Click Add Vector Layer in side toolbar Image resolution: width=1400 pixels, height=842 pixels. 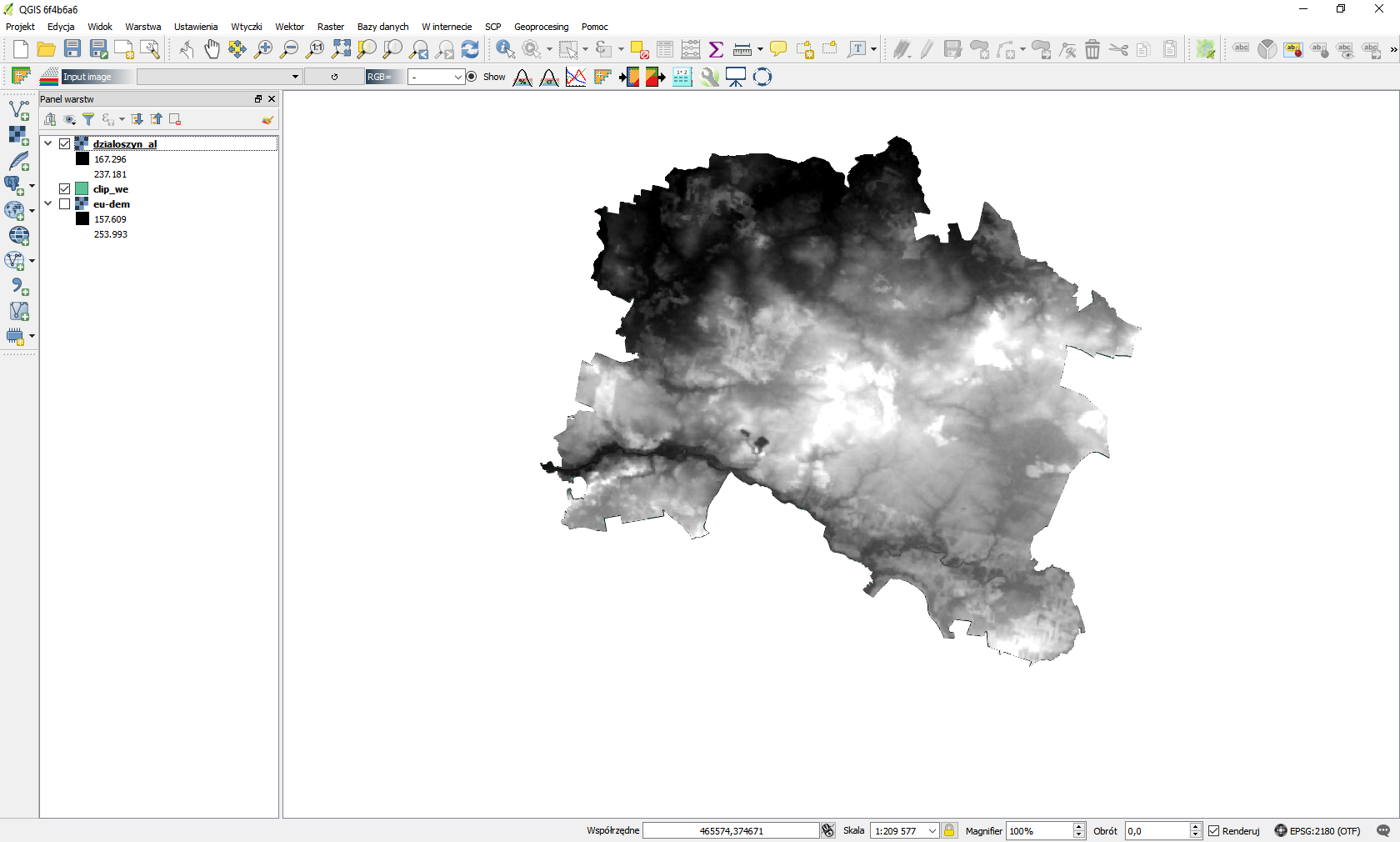pyautogui.click(x=18, y=110)
